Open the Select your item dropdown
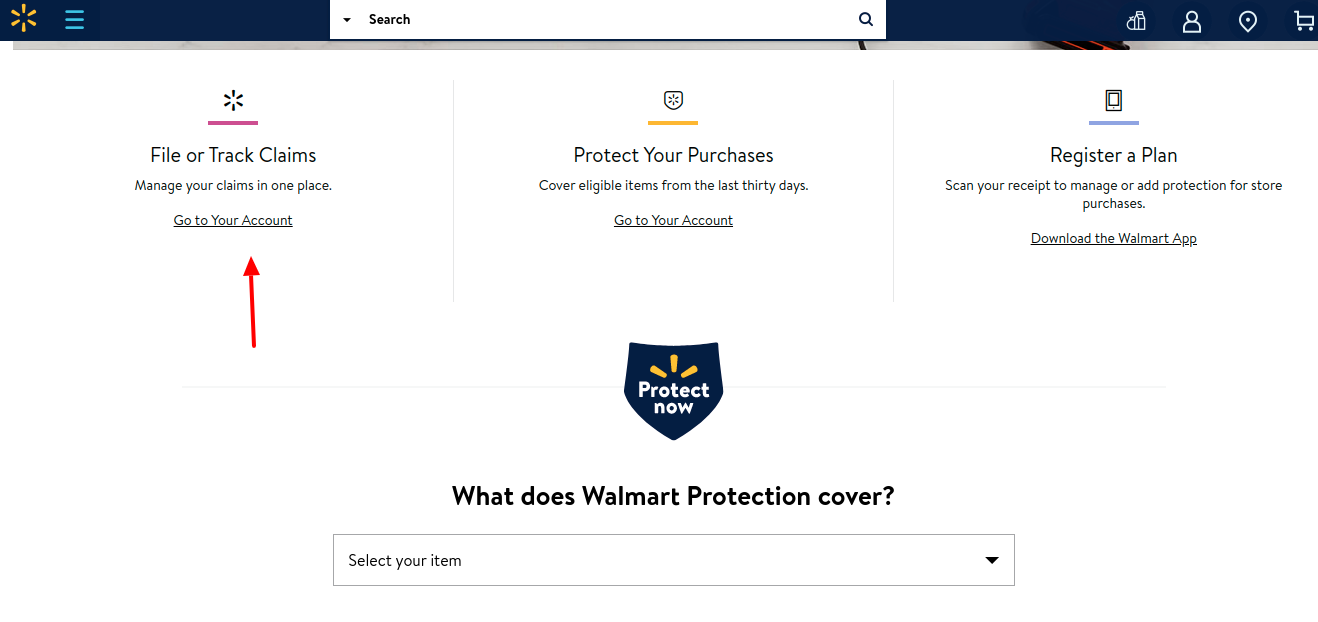 click(x=673, y=560)
